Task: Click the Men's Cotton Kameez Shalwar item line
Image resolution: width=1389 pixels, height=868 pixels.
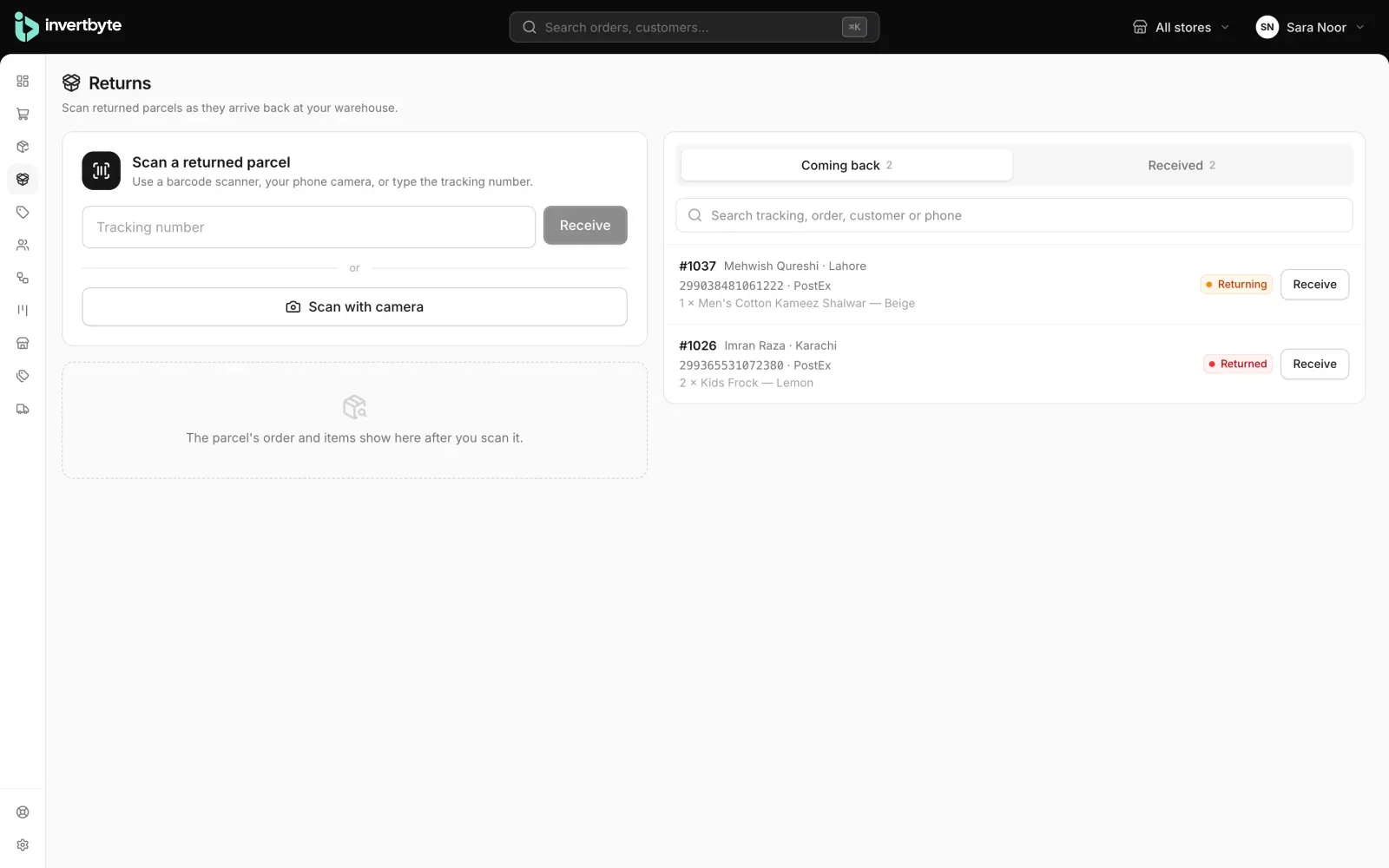Action: click(x=797, y=304)
